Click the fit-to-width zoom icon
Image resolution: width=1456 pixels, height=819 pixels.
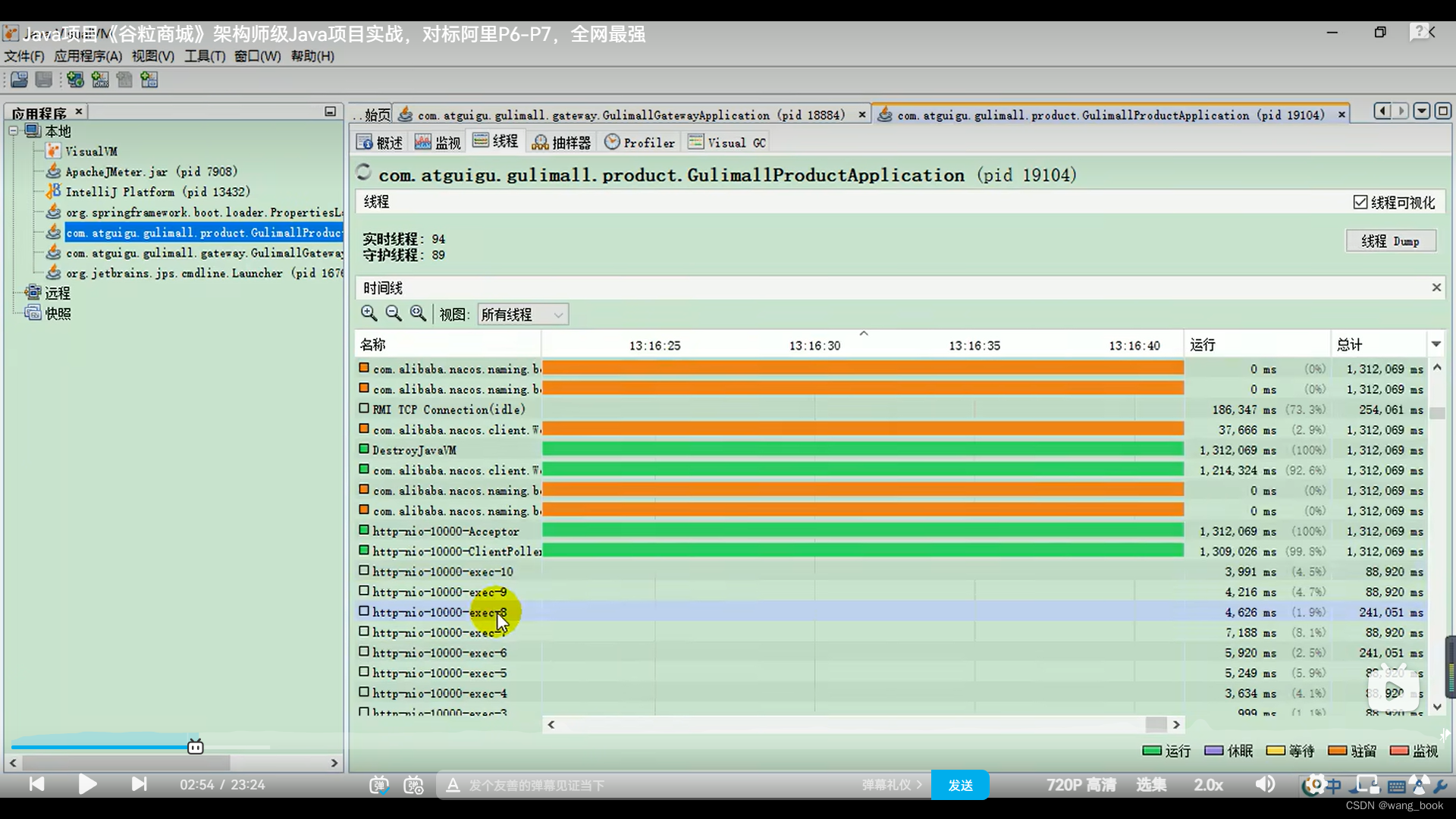418,313
